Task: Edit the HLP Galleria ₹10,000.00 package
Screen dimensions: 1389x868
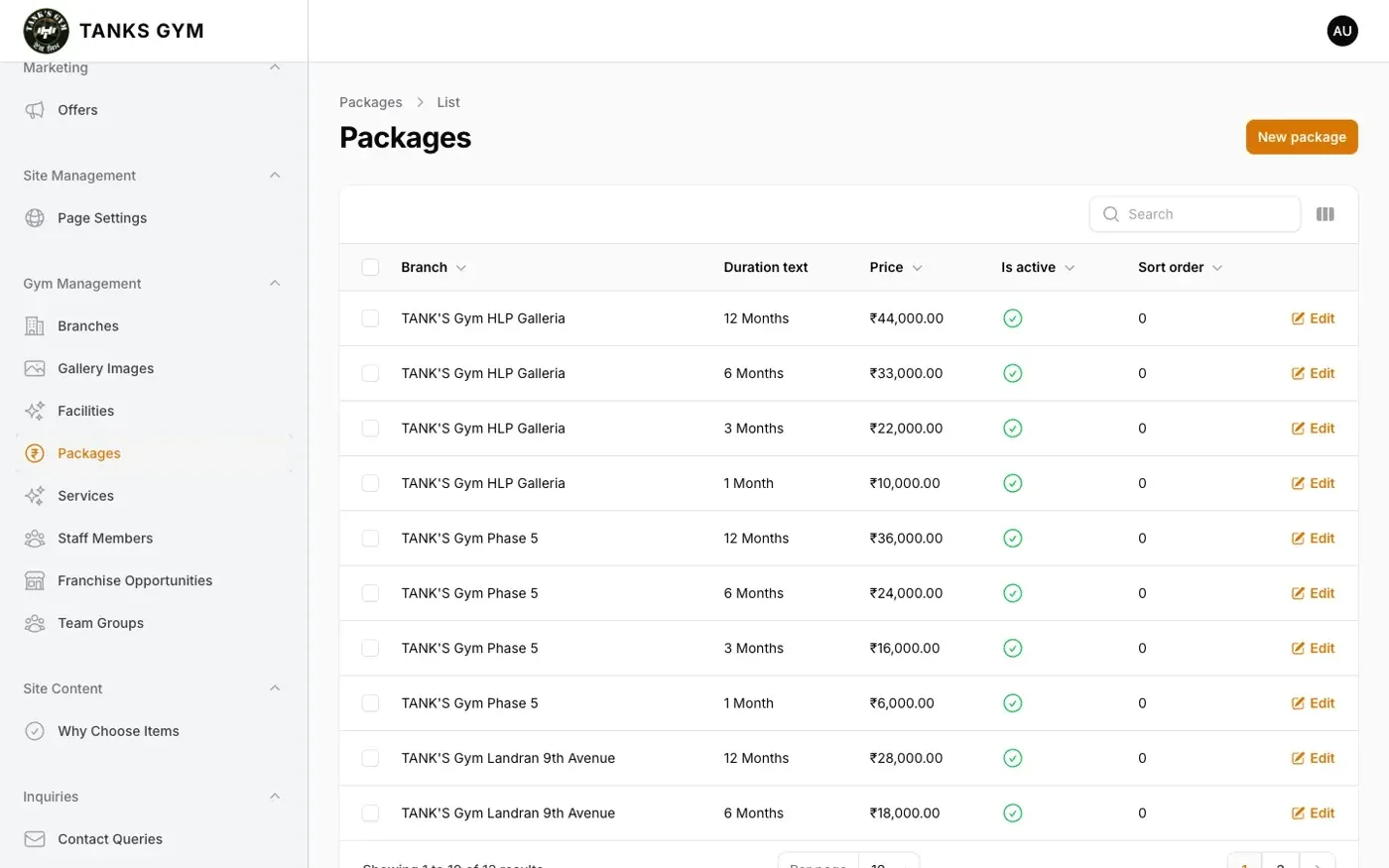Action: [1313, 484]
